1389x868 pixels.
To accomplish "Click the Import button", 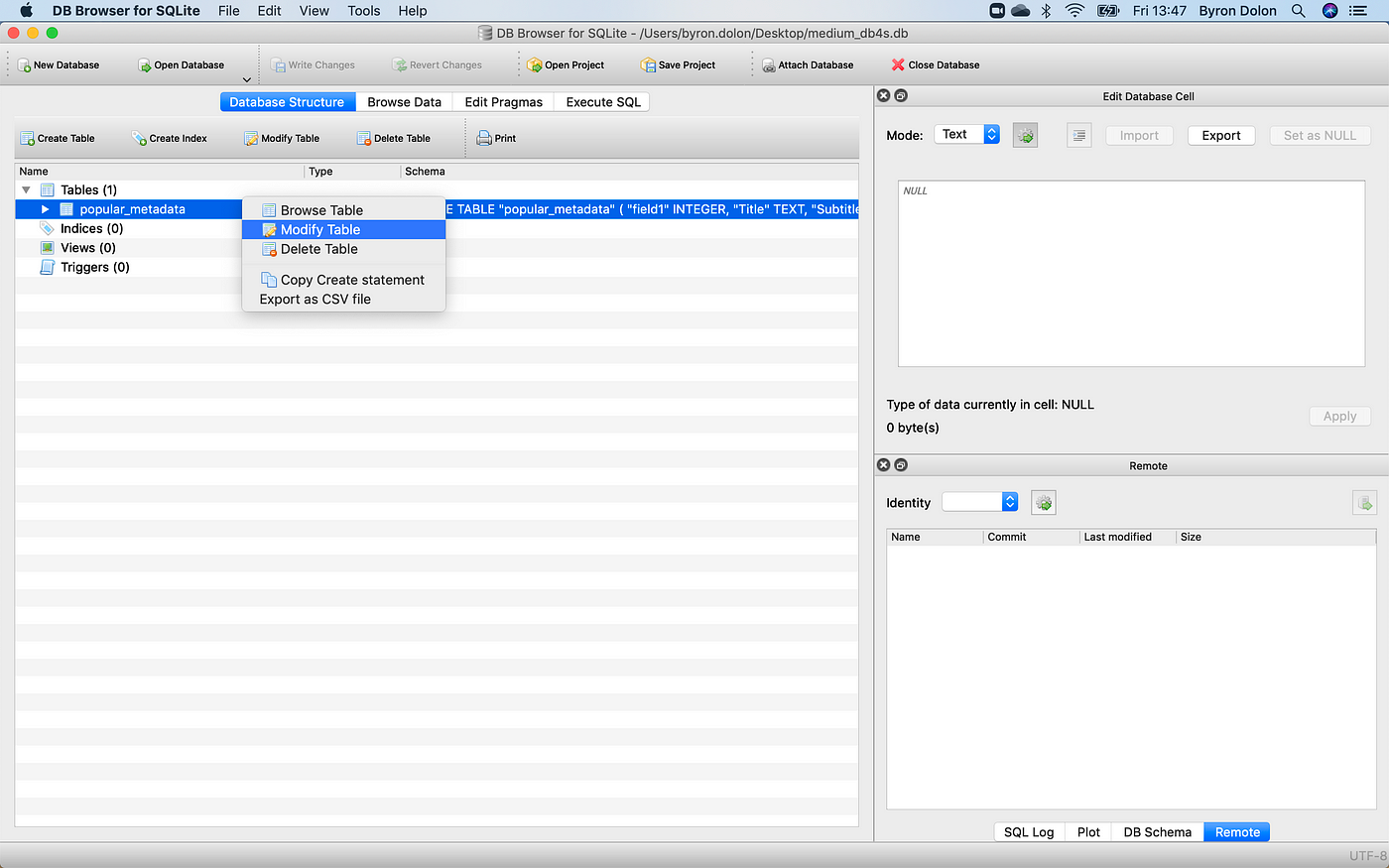I will [1139, 136].
